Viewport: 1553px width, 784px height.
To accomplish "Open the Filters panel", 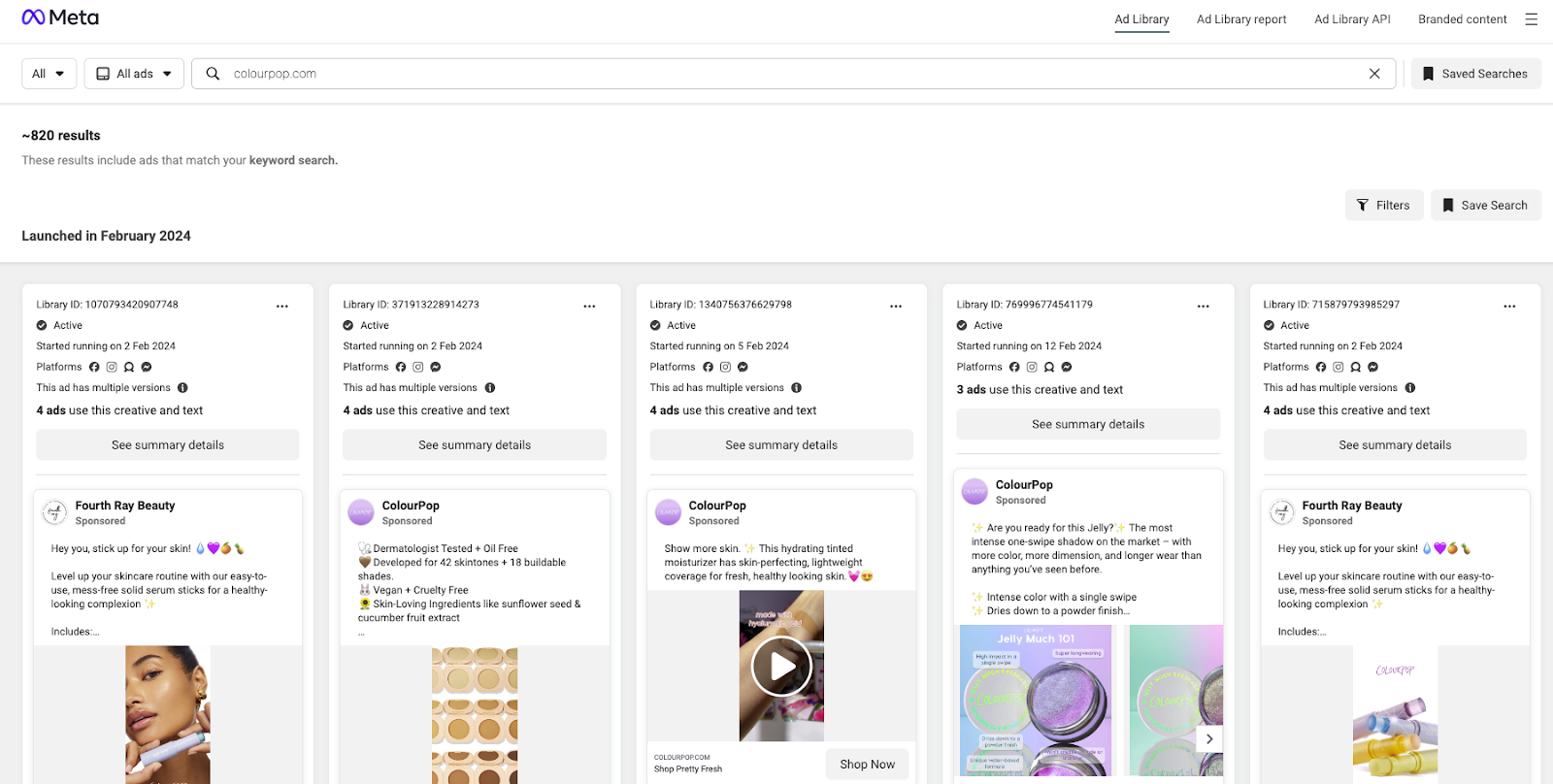I will click(1384, 205).
